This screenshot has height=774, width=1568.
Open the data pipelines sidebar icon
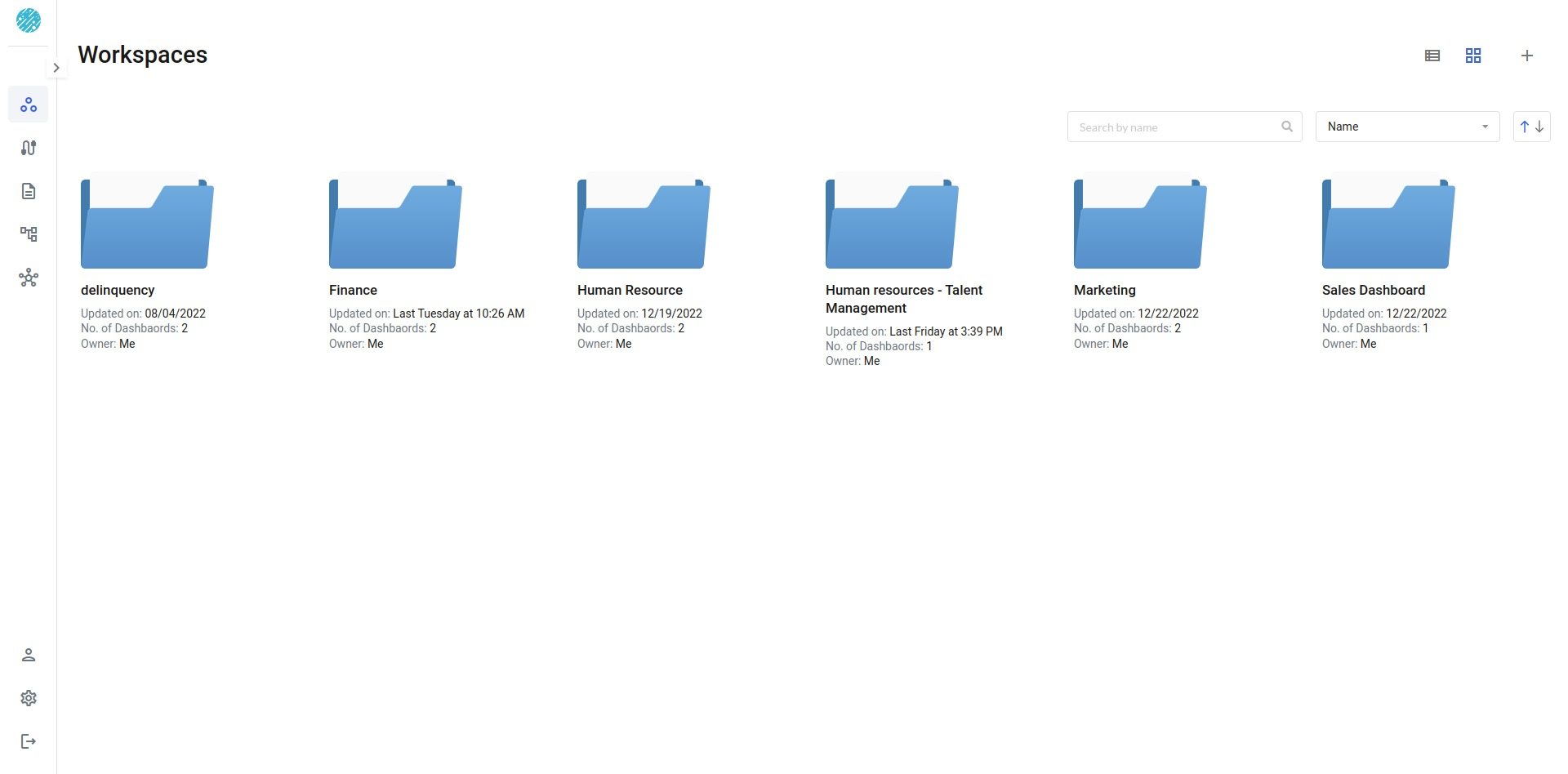tap(29, 148)
